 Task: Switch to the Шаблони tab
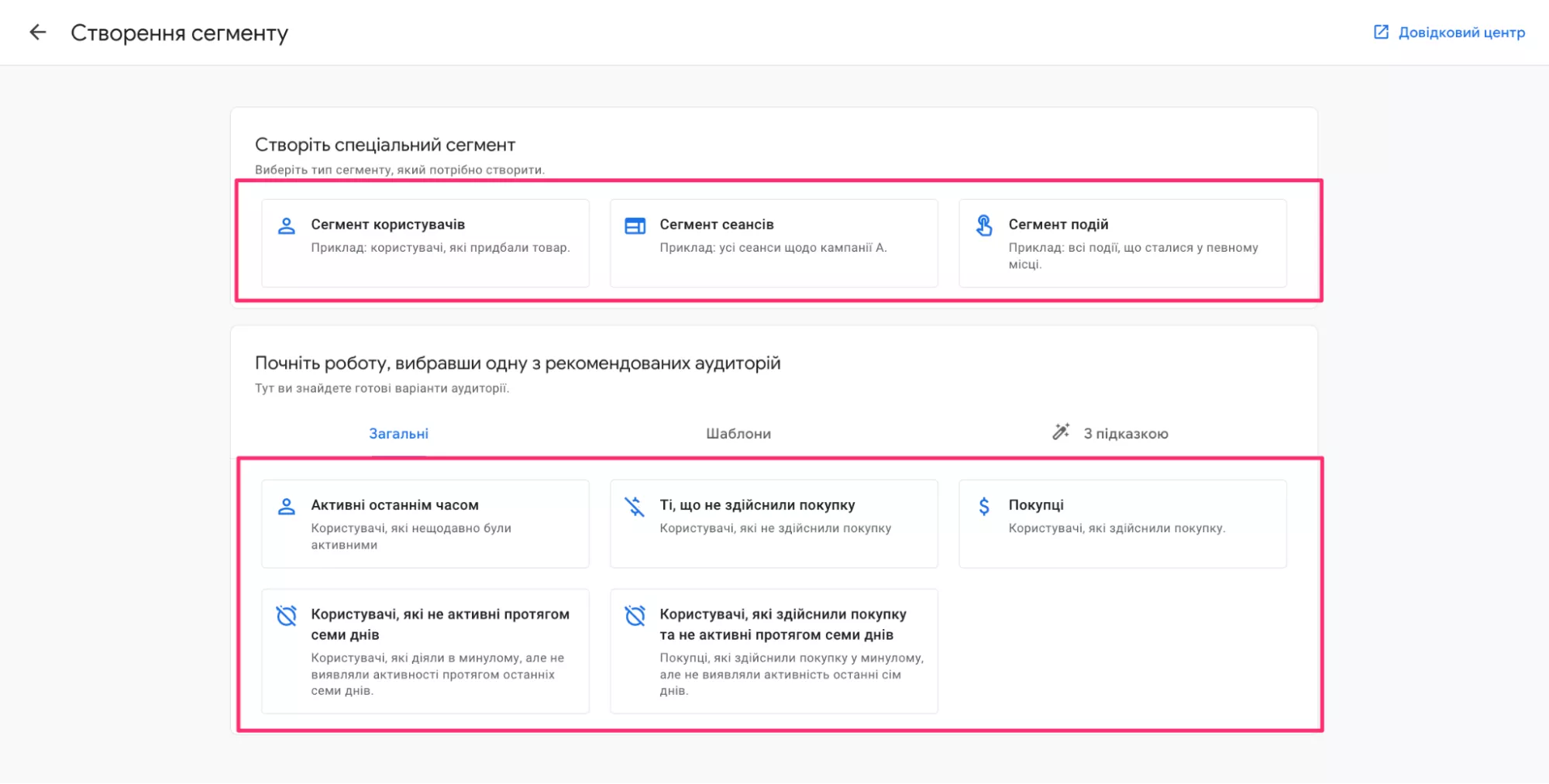click(x=736, y=433)
